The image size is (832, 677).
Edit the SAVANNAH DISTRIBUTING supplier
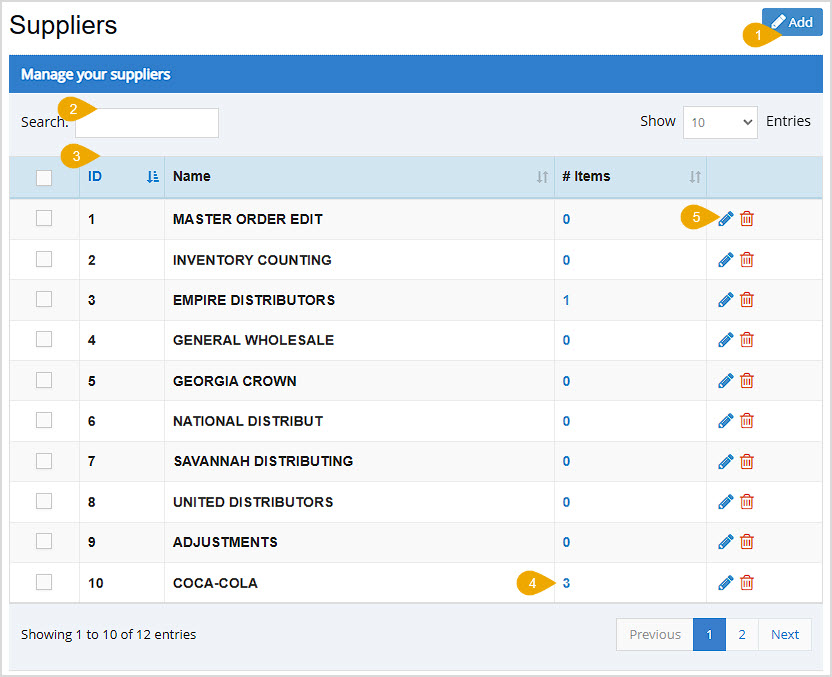(x=725, y=461)
